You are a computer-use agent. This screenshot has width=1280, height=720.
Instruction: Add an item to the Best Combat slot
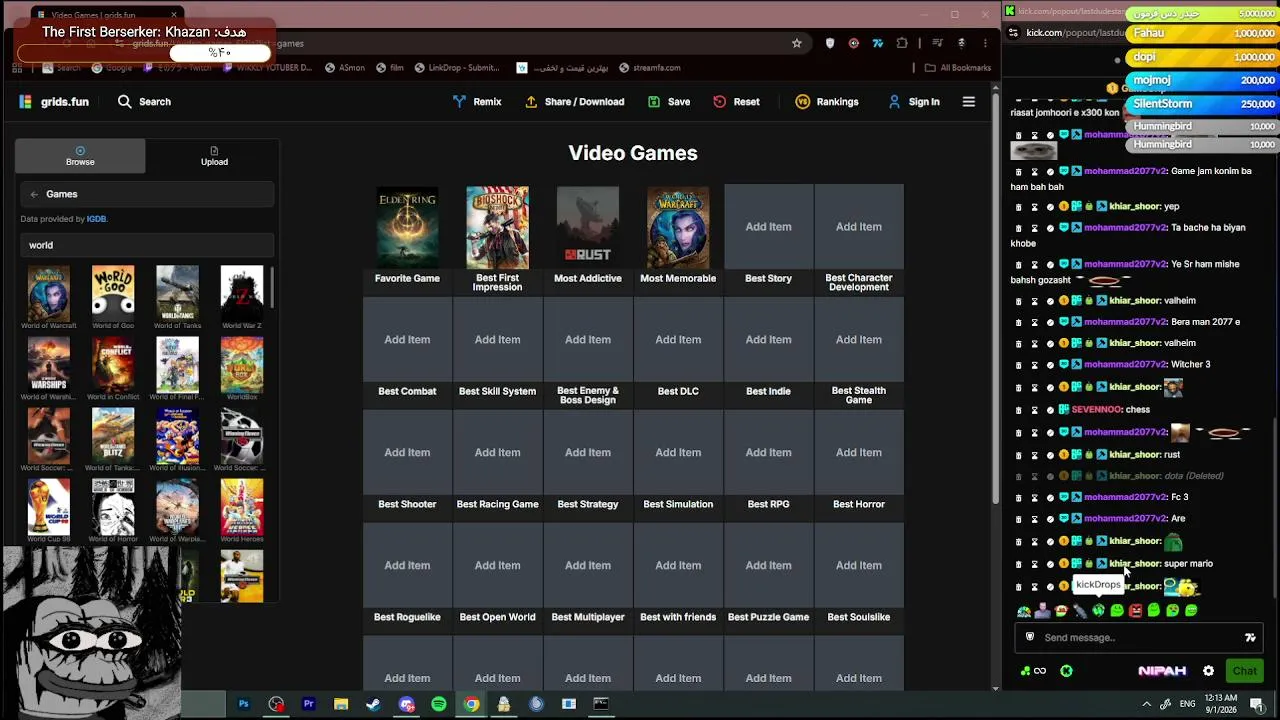pyautogui.click(x=407, y=340)
